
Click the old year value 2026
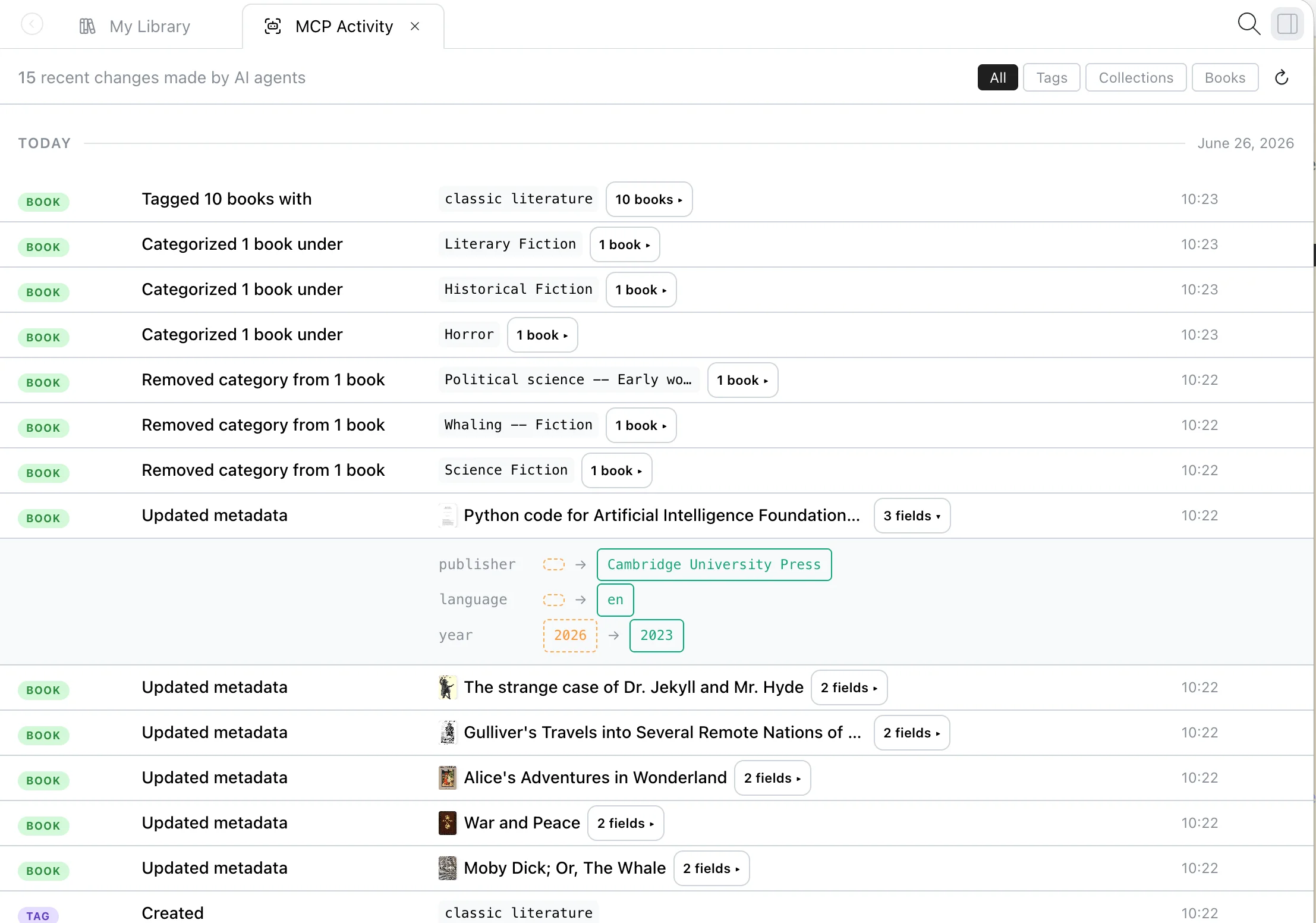click(570, 635)
